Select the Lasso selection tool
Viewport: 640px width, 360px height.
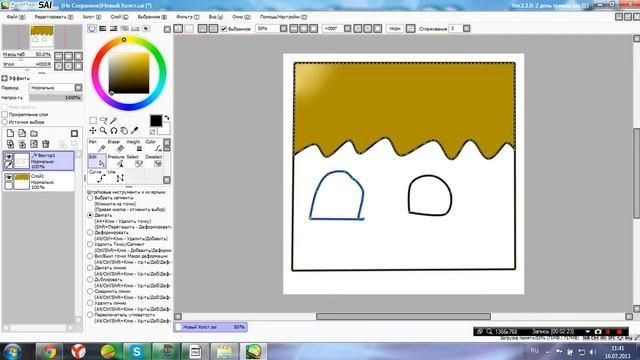(x=103, y=120)
